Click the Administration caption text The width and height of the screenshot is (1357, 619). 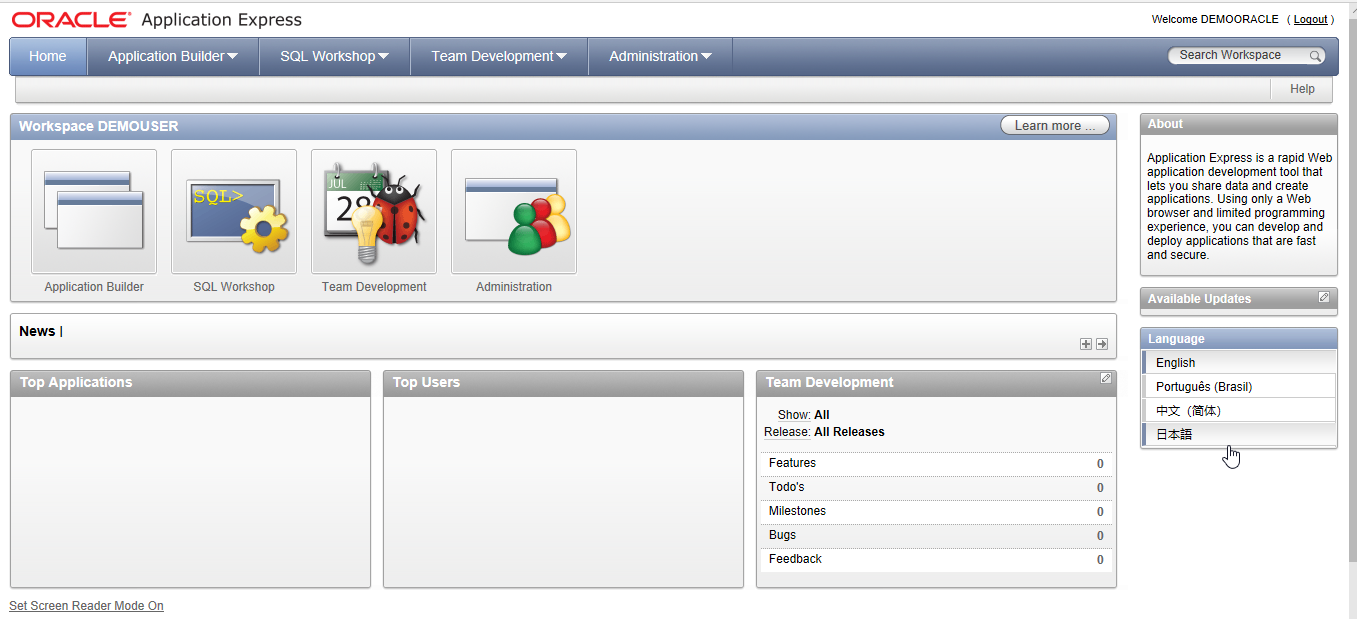[x=514, y=287]
